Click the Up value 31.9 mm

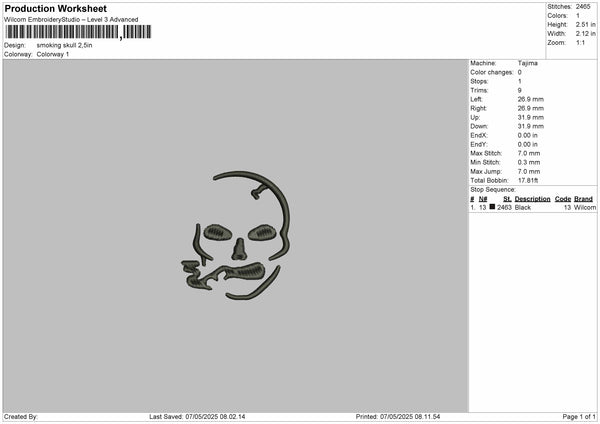531,117
